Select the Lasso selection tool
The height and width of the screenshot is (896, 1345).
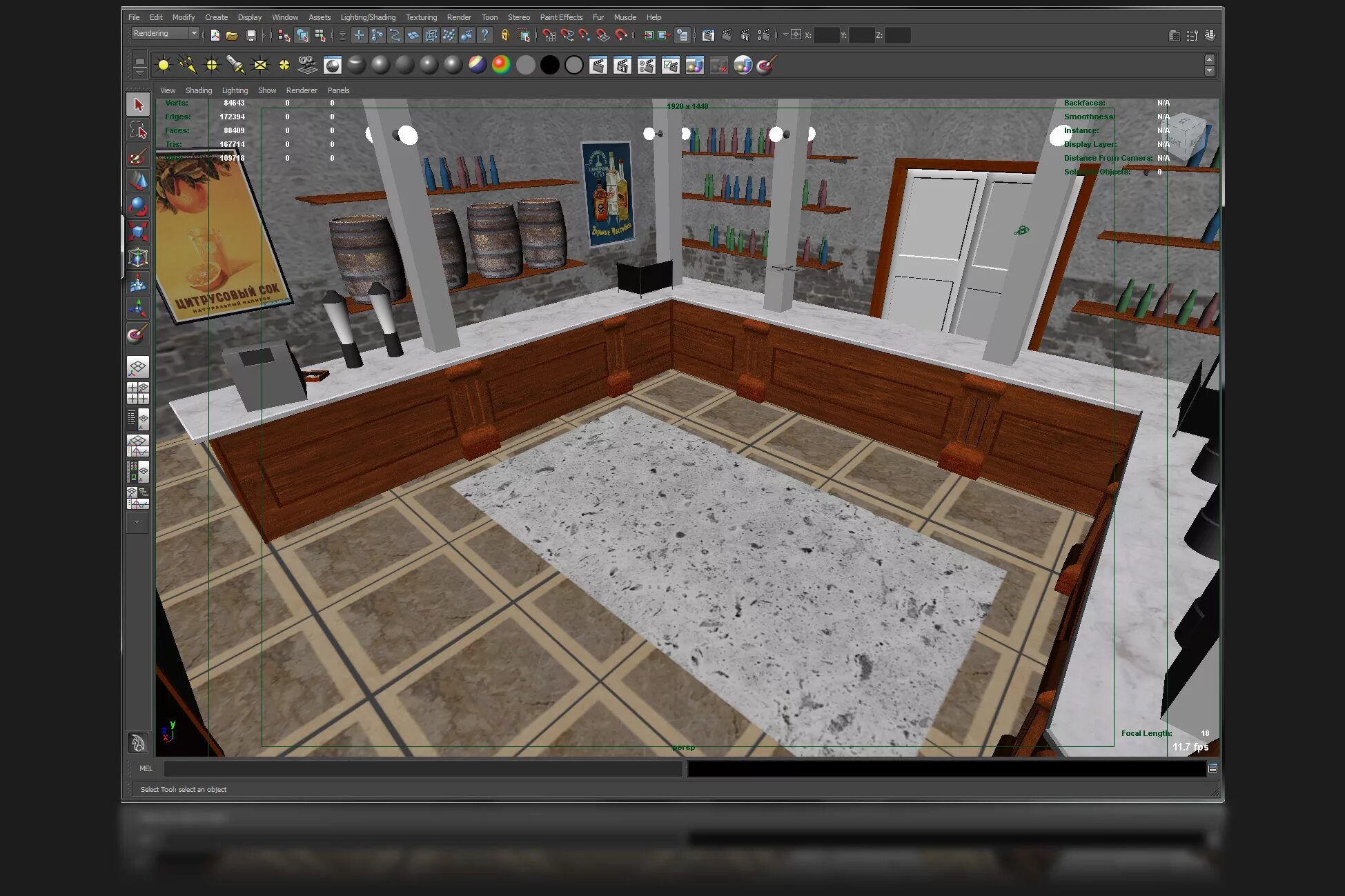click(x=138, y=130)
